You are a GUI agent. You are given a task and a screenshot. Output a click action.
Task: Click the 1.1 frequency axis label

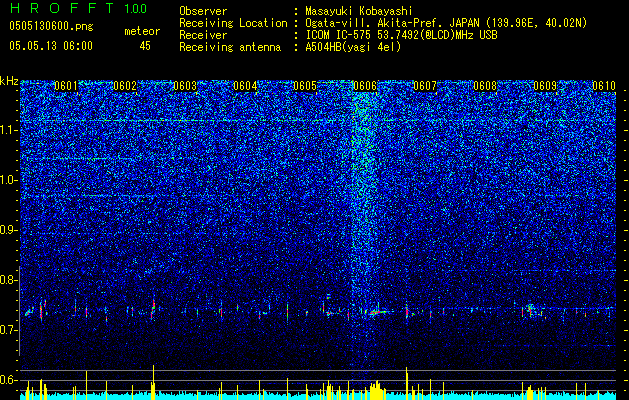click(8, 130)
